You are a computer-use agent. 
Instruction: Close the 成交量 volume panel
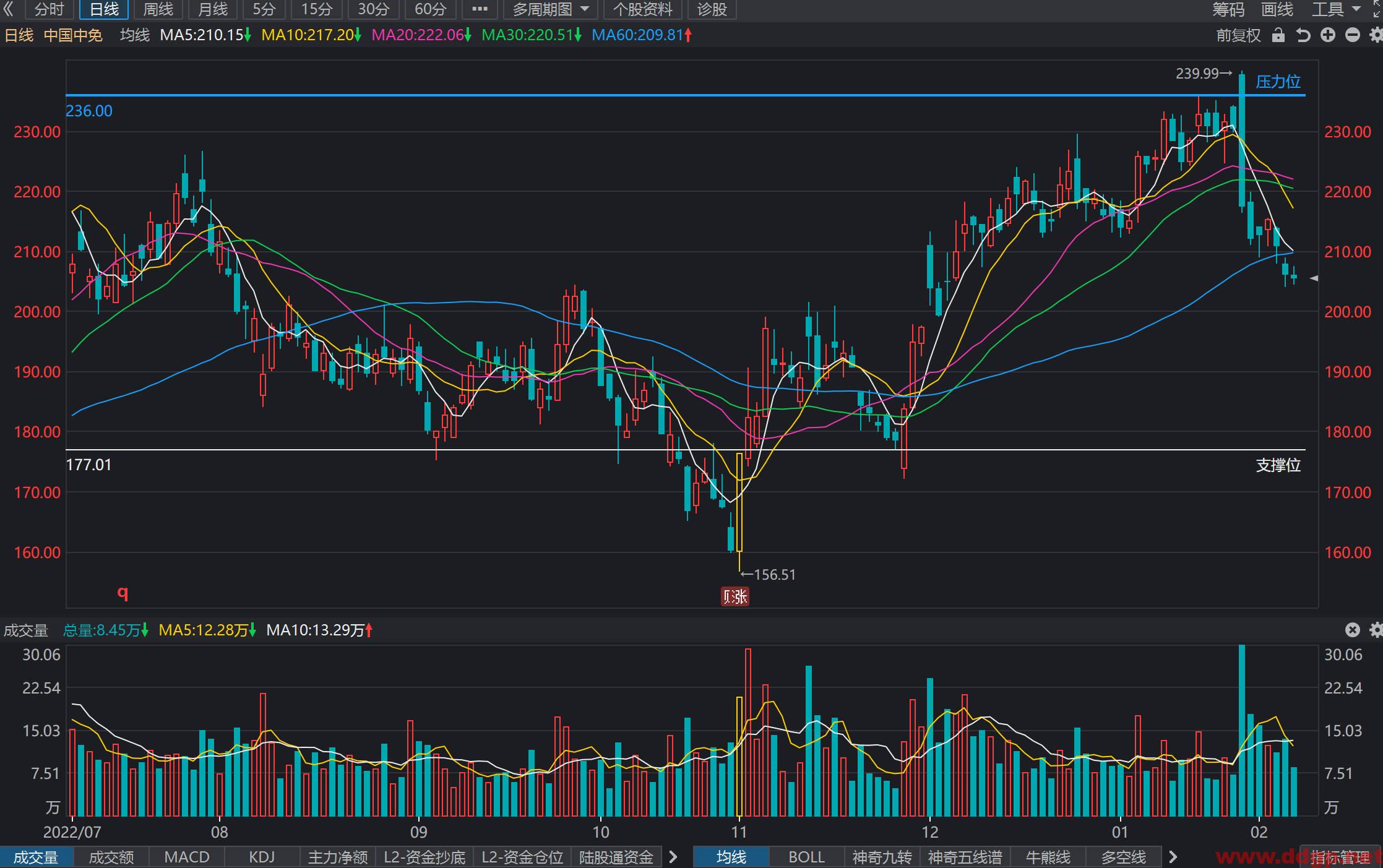(1353, 630)
